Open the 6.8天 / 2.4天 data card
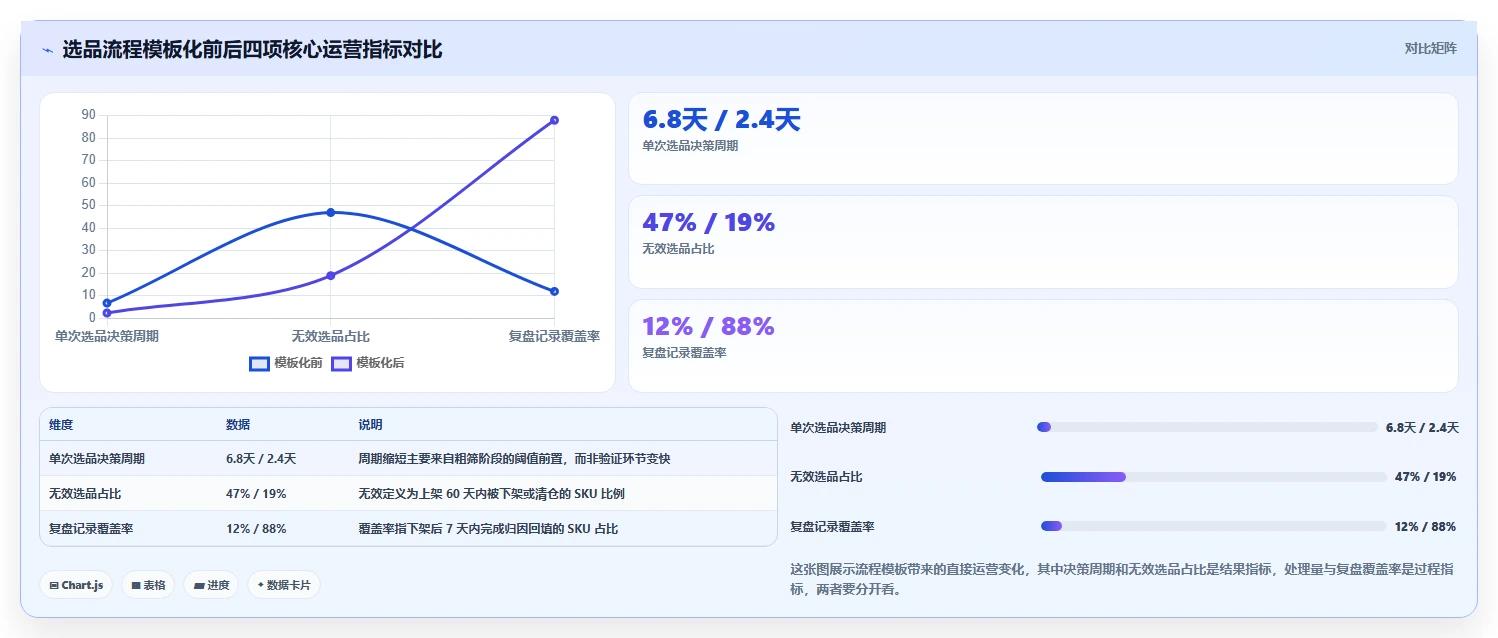The height and width of the screenshot is (638, 1498). pyautogui.click(x=1043, y=138)
